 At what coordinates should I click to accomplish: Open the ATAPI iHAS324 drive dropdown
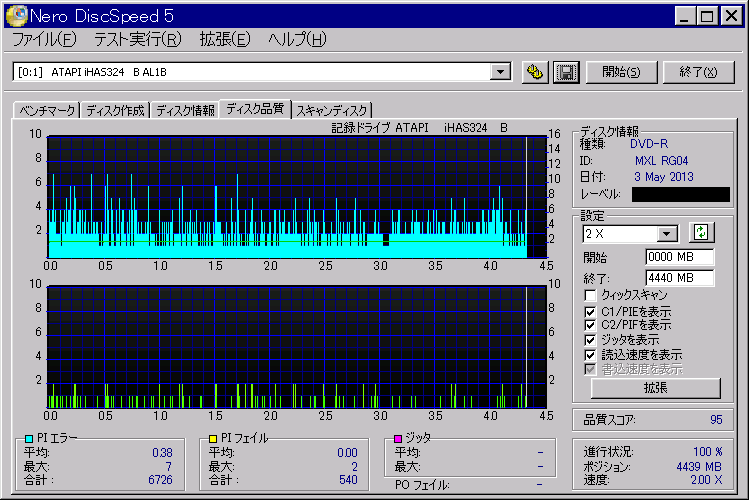(x=500, y=72)
